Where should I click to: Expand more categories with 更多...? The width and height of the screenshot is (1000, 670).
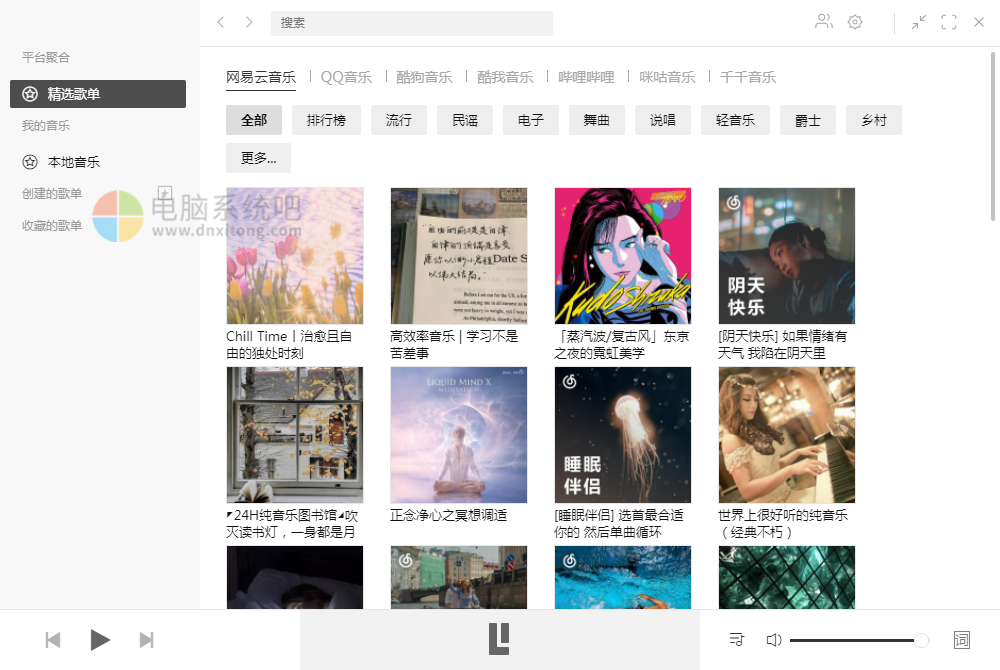point(258,157)
